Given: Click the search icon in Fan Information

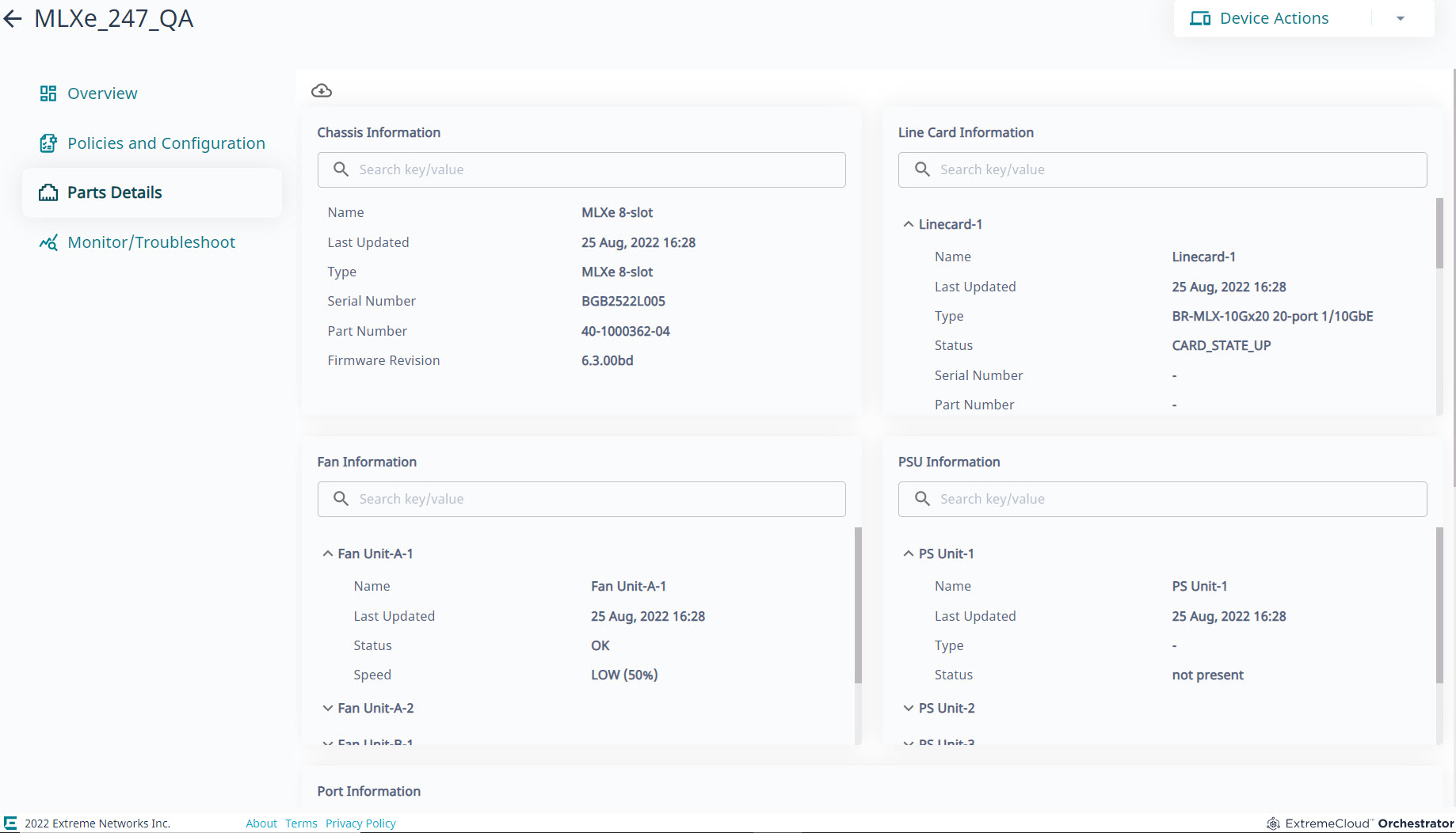Looking at the screenshot, I should pos(341,499).
